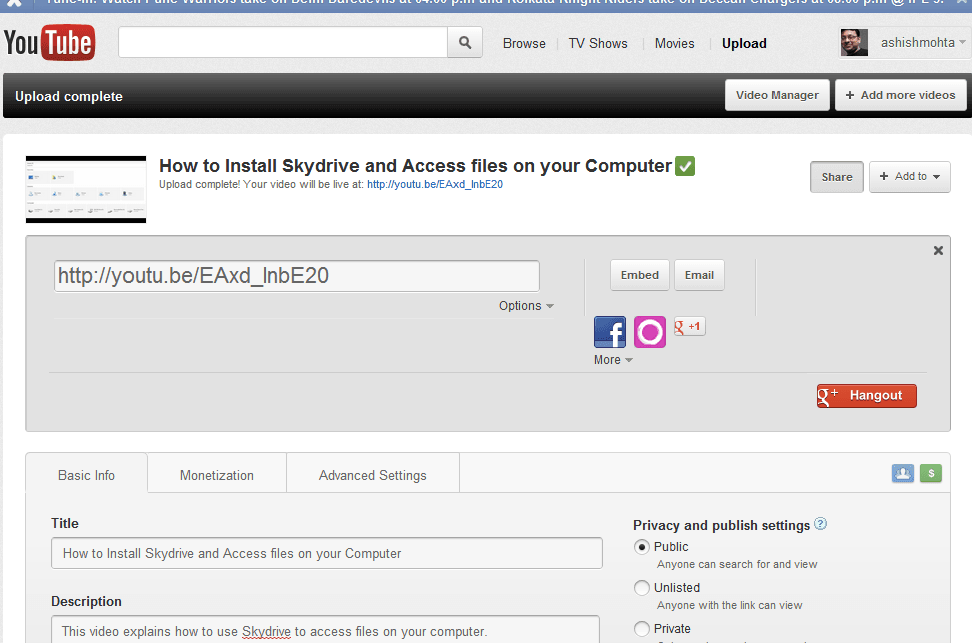Viewport: 972px width, 643px height.
Task: Go to Browse page
Action: (524, 43)
